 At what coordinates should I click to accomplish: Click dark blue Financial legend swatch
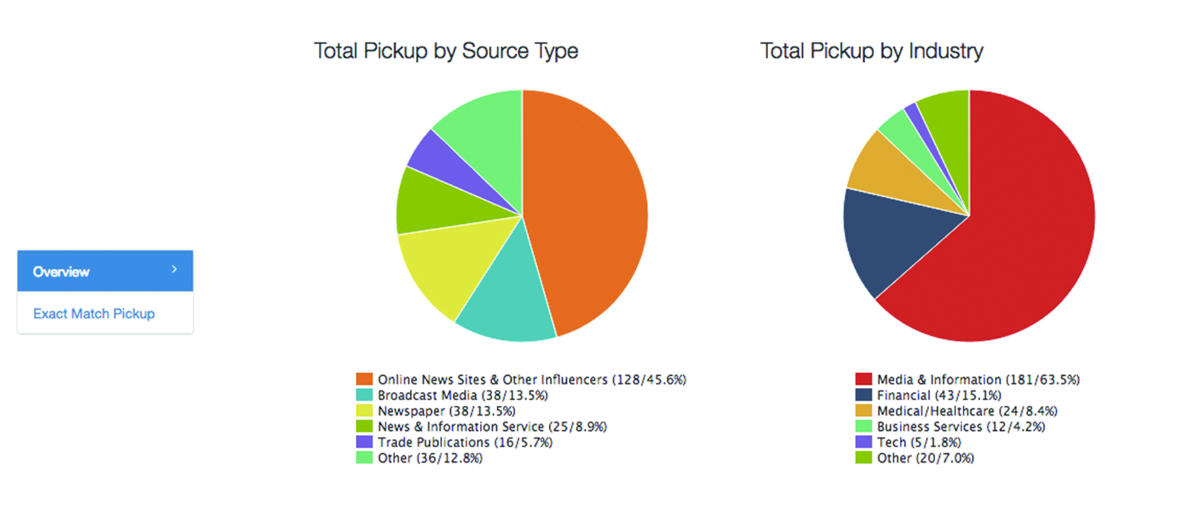point(863,396)
